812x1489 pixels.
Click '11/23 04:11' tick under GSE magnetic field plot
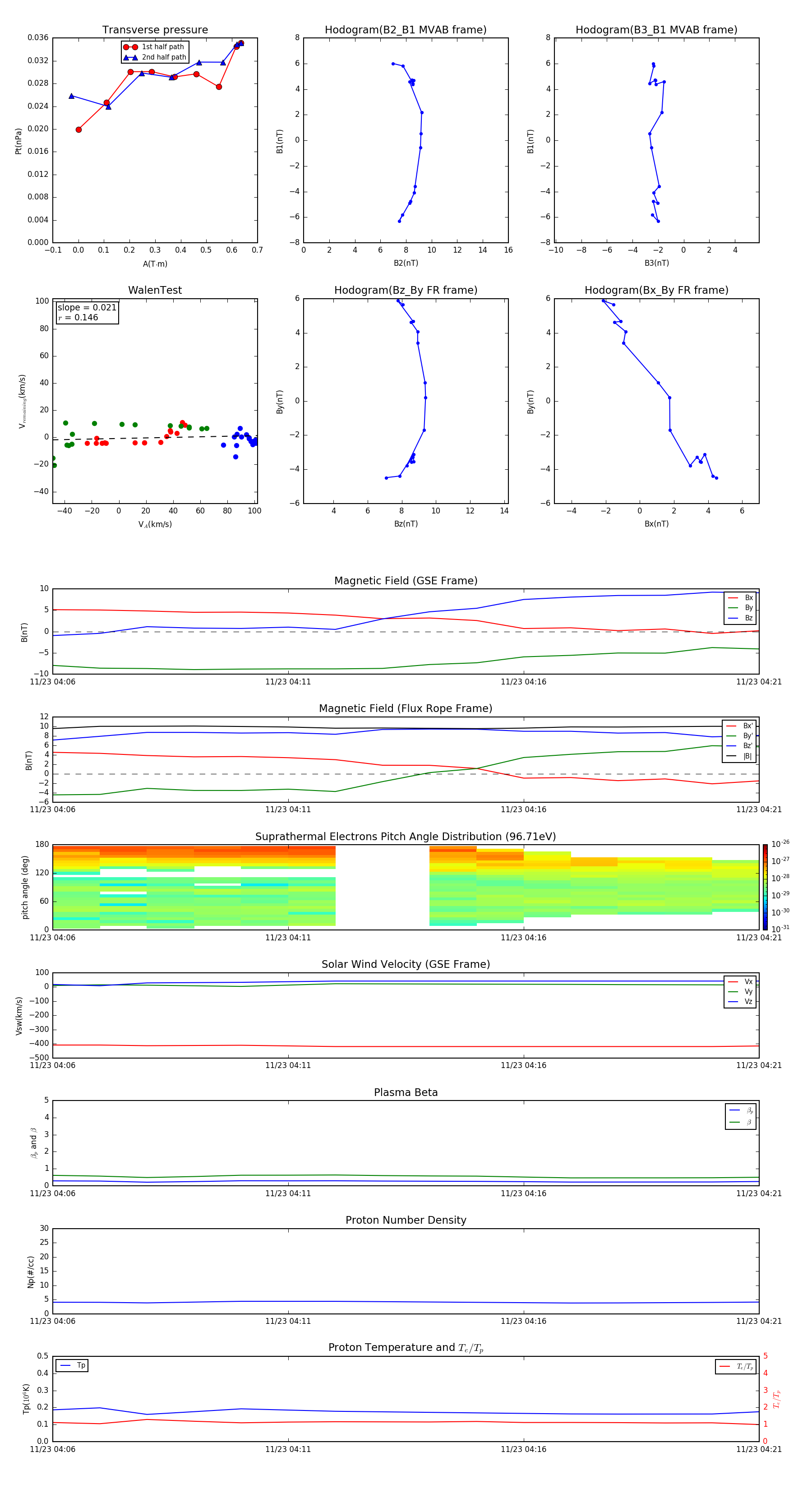click(288, 682)
